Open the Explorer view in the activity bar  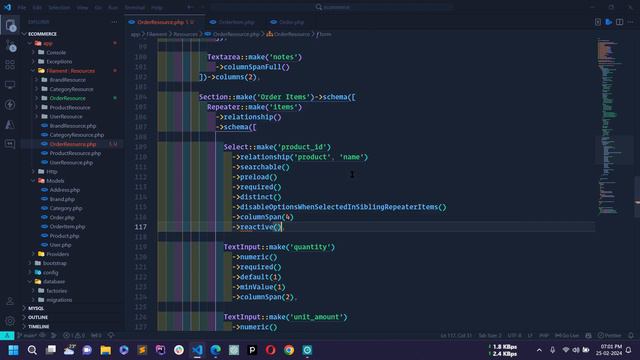10,26
